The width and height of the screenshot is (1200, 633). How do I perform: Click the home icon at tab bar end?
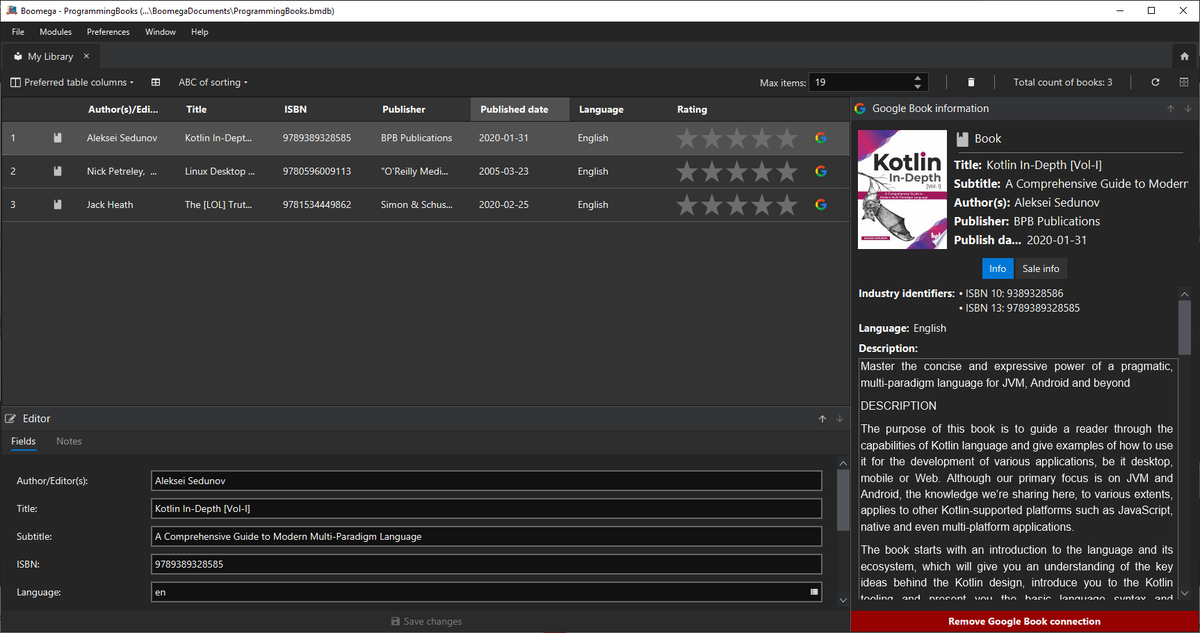click(x=1184, y=57)
